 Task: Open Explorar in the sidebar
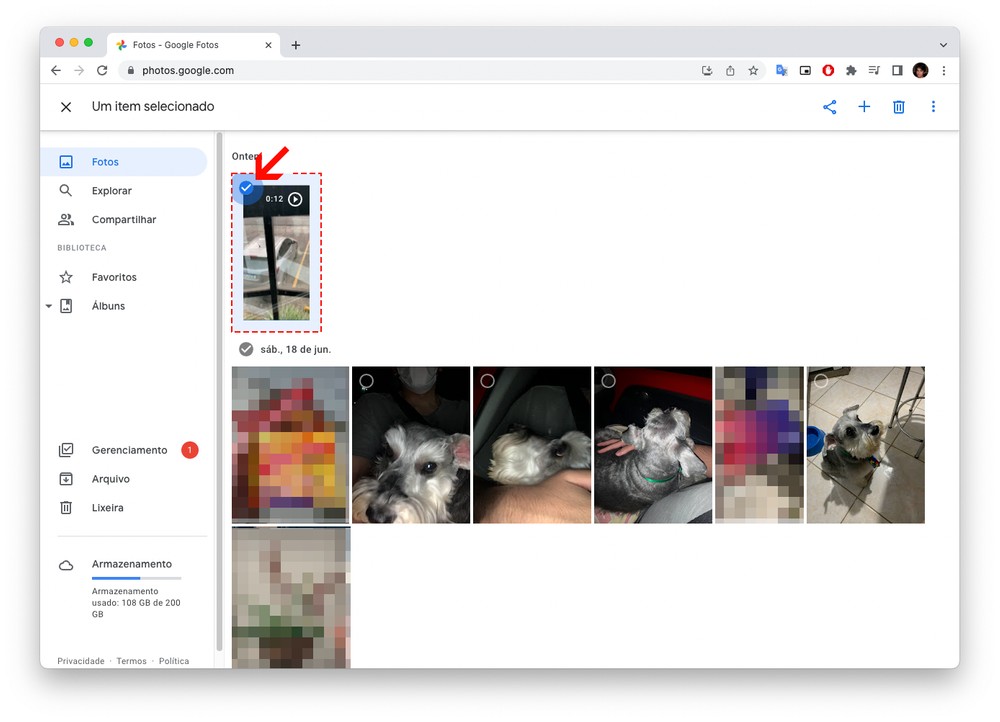pyautogui.click(x=111, y=191)
